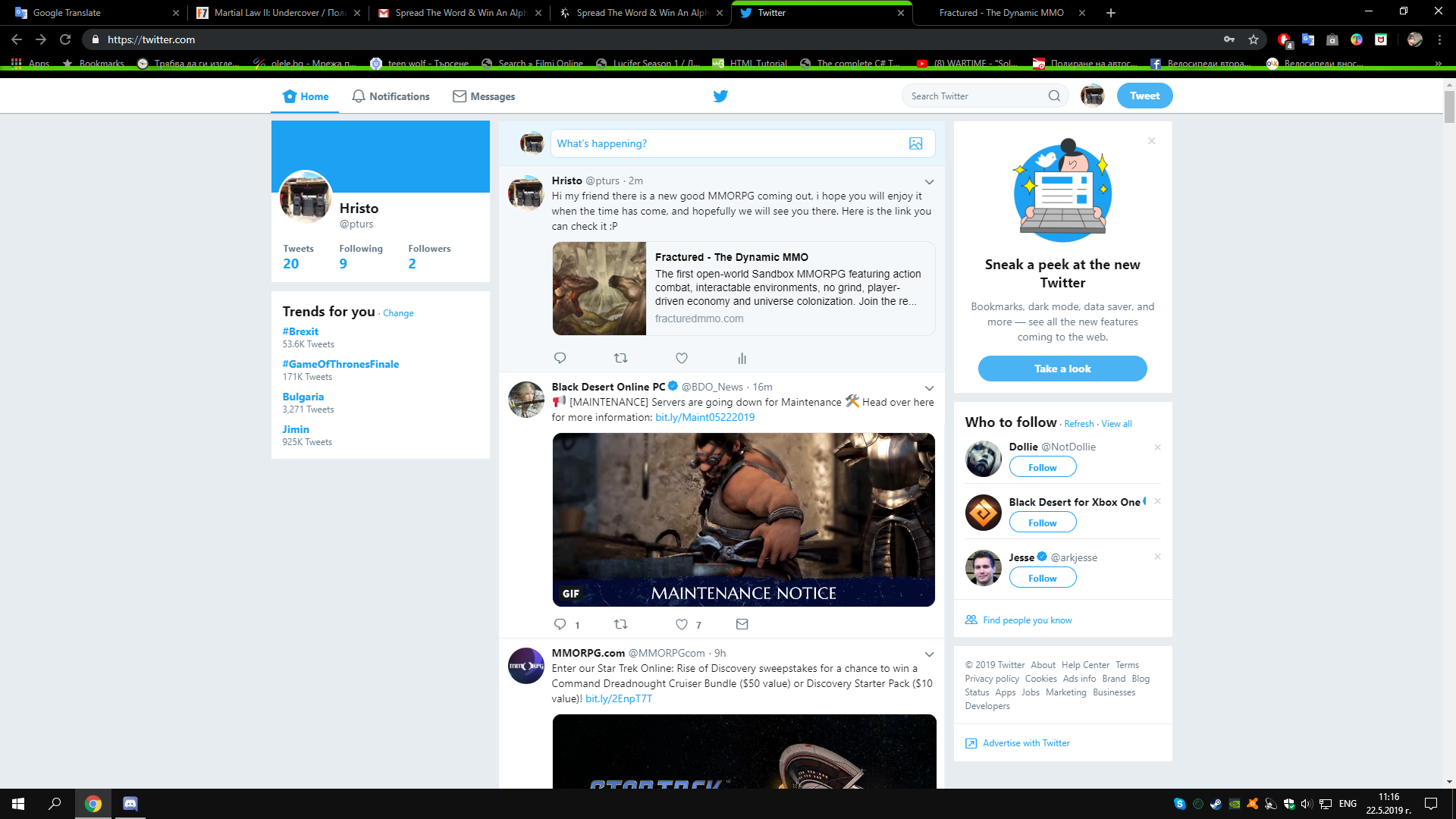Open the HTML Tutorial bookmark
This screenshot has width=1456, height=819.
pyautogui.click(x=749, y=64)
